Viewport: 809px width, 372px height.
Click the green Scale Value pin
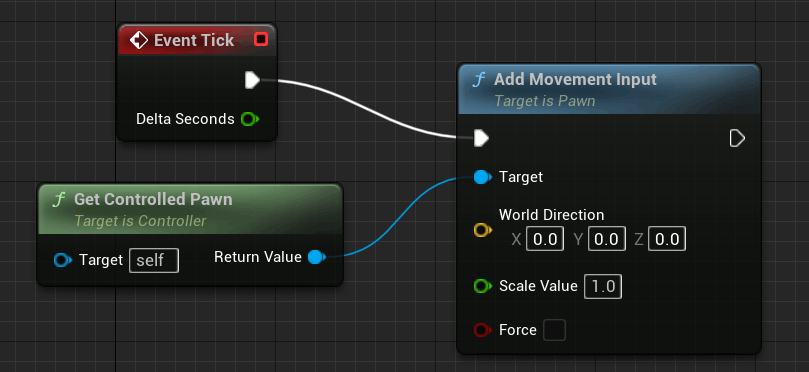[482, 286]
